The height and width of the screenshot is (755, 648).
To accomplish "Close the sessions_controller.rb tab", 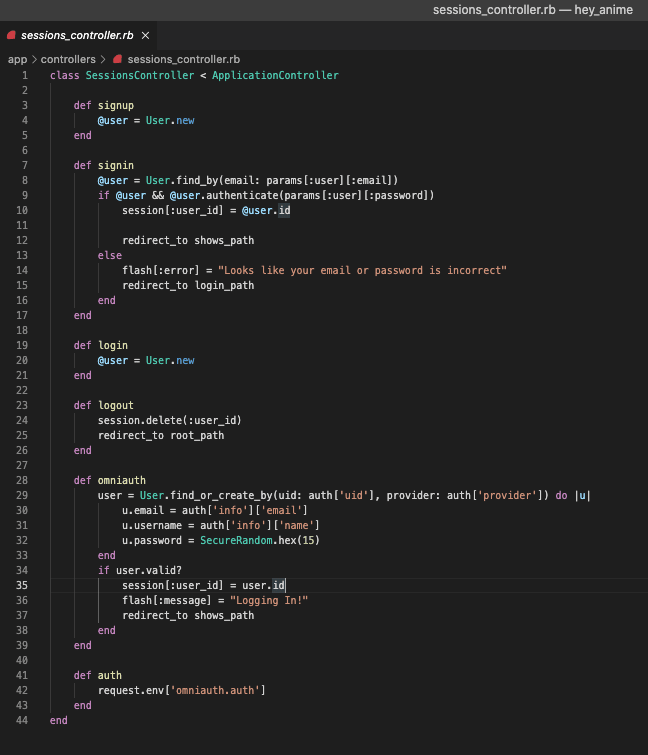I will (x=145, y=36).
